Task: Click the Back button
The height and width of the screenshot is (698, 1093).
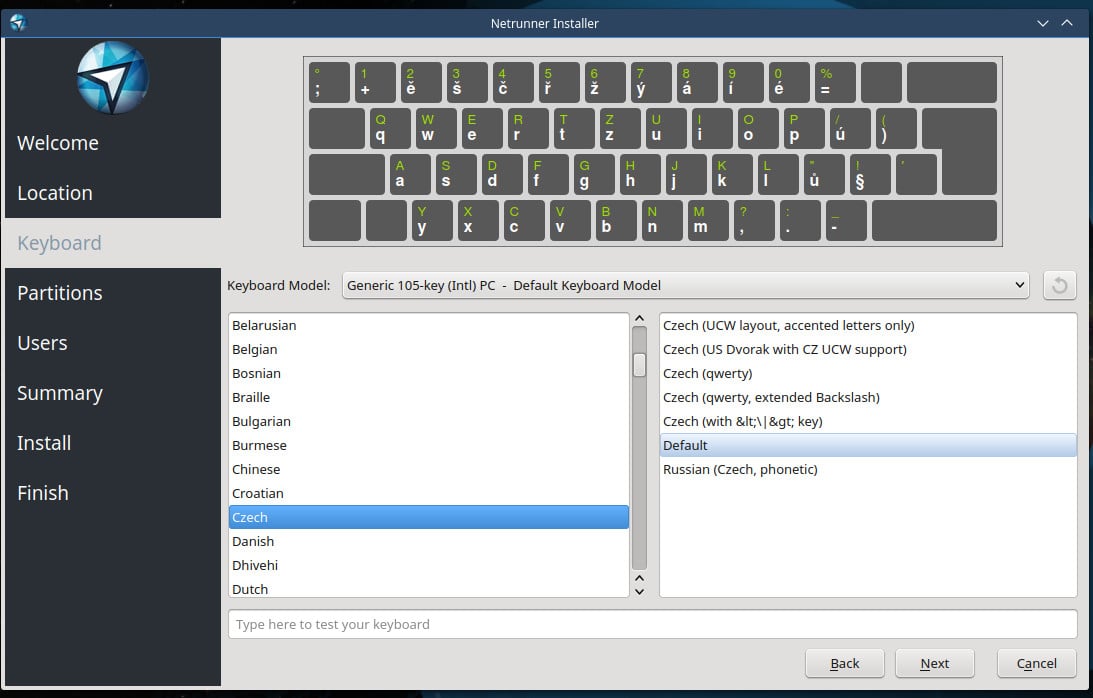Action: coord(845,663)
